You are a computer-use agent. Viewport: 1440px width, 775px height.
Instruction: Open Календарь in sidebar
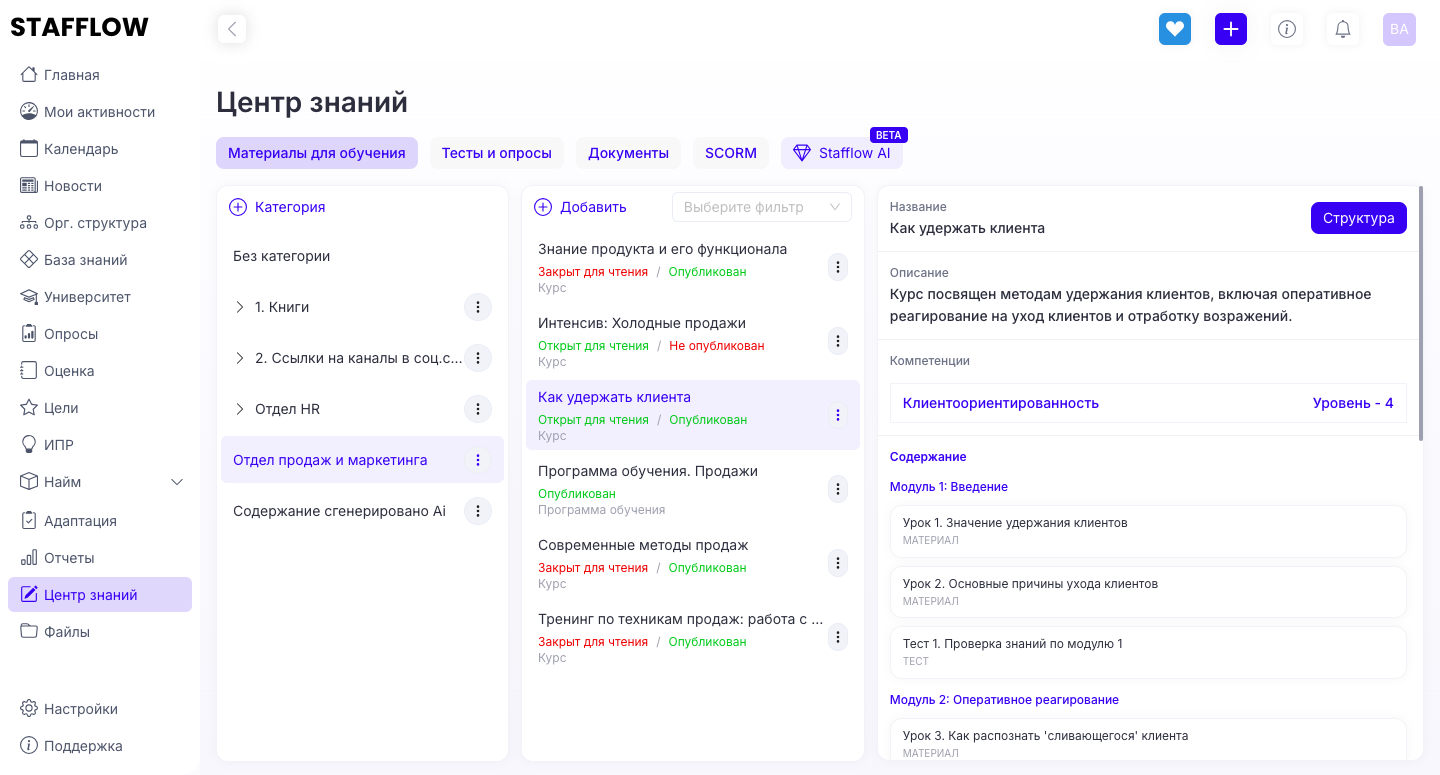coord(100,149)
